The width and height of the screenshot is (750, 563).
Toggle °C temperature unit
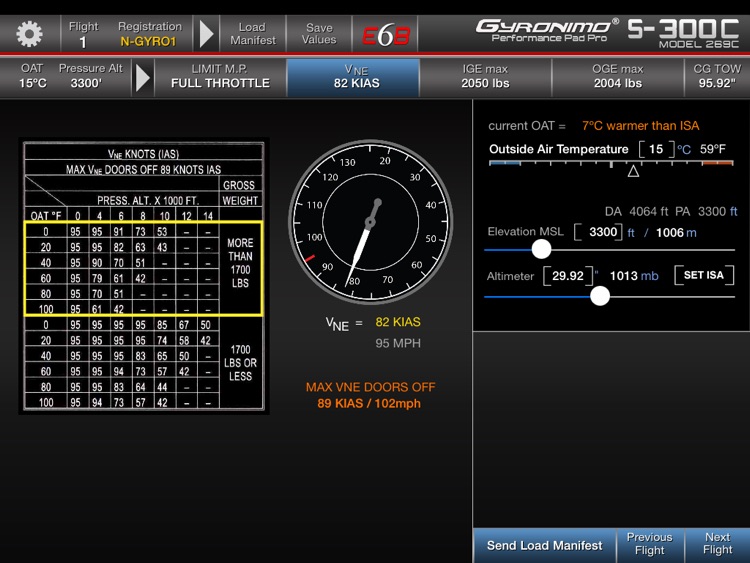(x=684, y=150)
